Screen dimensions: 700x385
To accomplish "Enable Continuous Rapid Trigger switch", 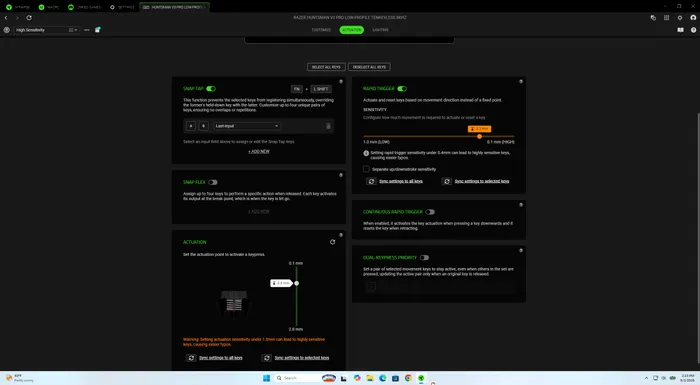I will click(x=430, y=212).
